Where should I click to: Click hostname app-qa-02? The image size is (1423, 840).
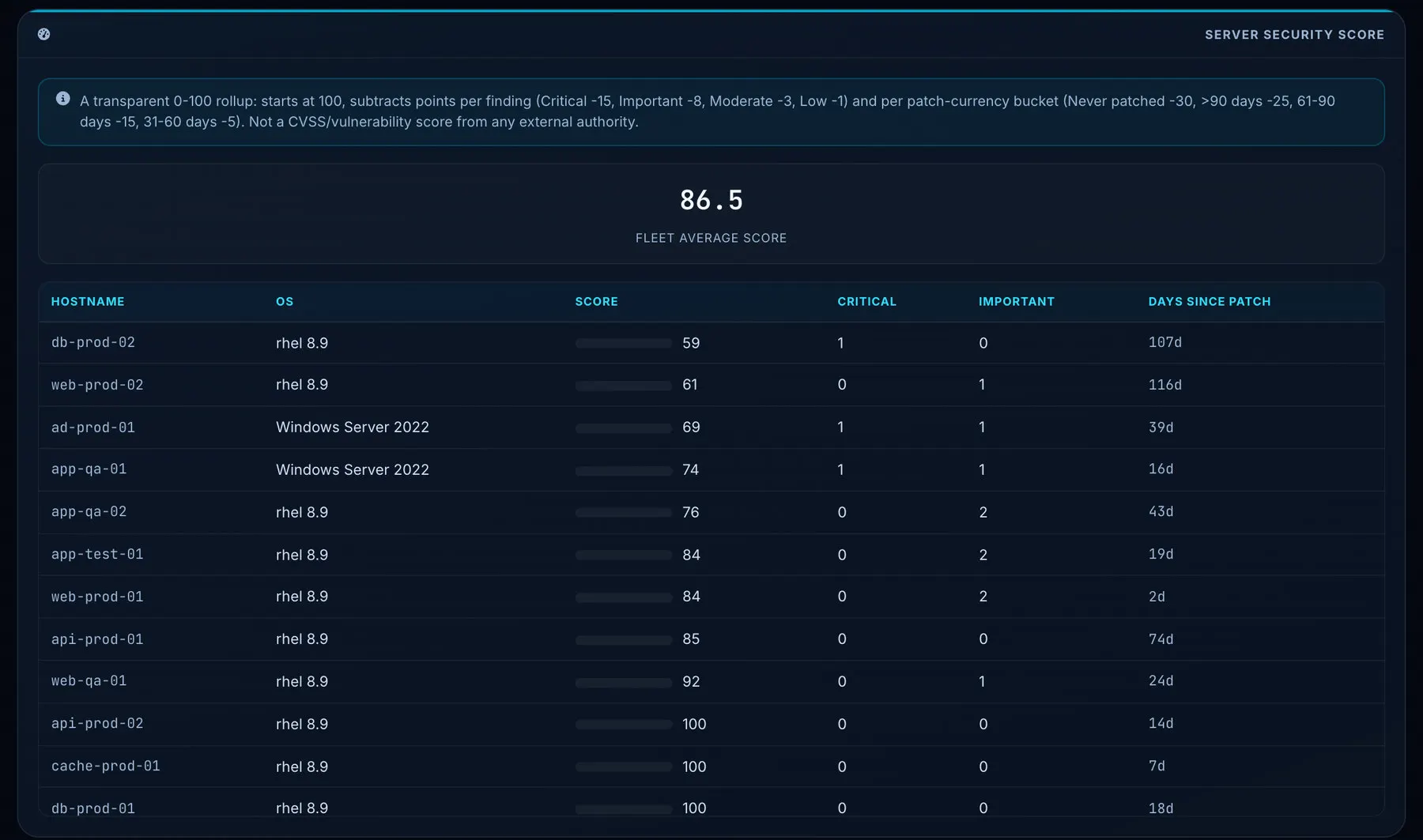click(89, 511)
